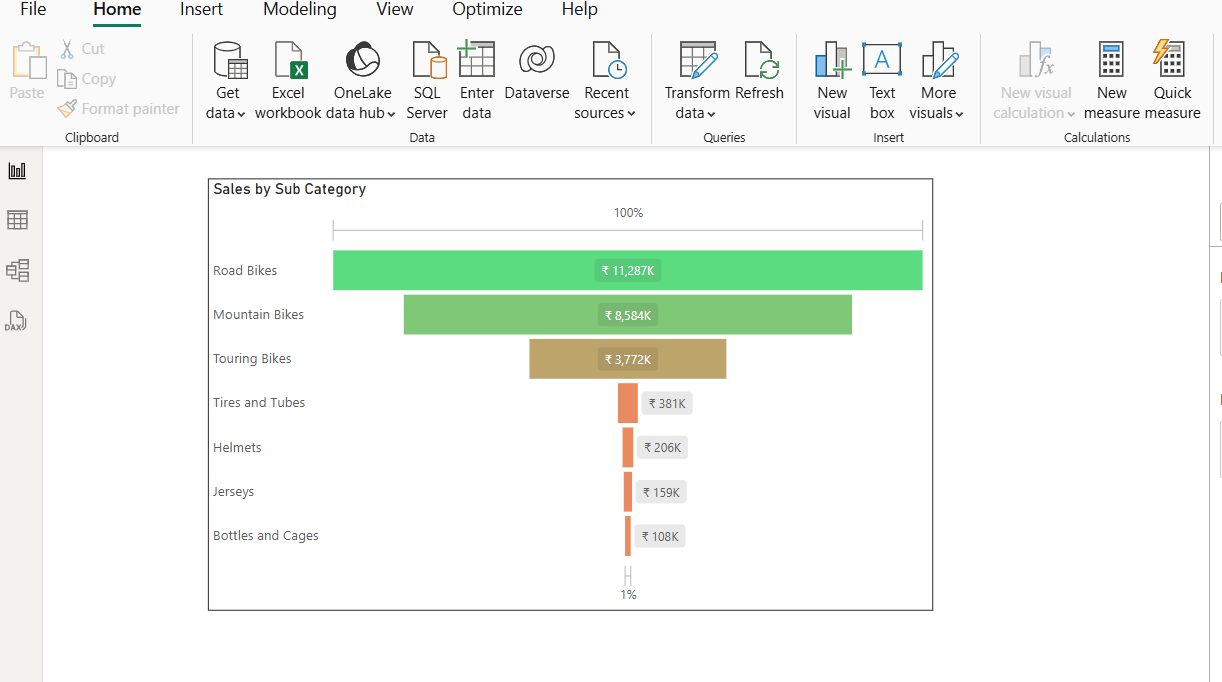The height and width of the screenshot is (682, 1222).
Task: Expand New visual calculation dropdown arrow
Action: (1071, 114)
